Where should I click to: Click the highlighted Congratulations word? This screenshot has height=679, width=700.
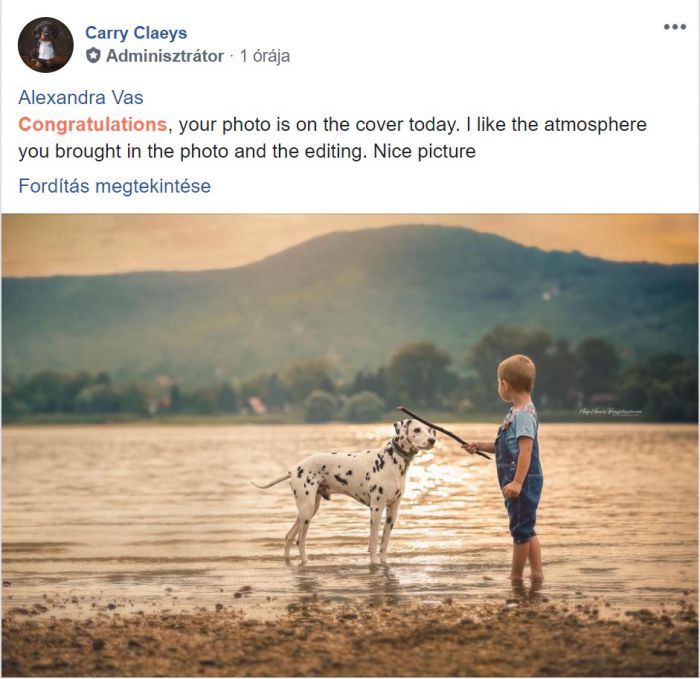pyautogui.click(x=92, y=125)
